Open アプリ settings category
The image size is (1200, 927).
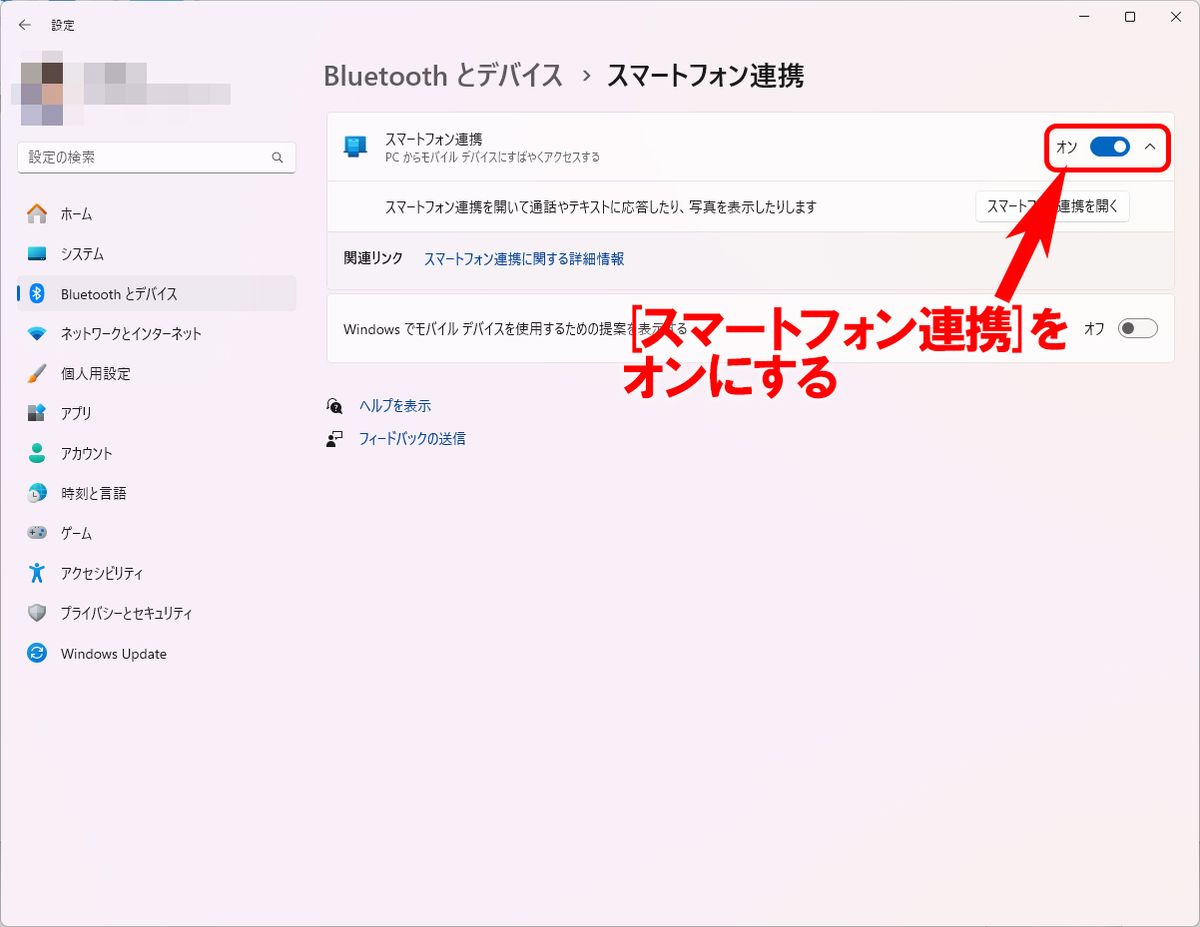[157, 413]
